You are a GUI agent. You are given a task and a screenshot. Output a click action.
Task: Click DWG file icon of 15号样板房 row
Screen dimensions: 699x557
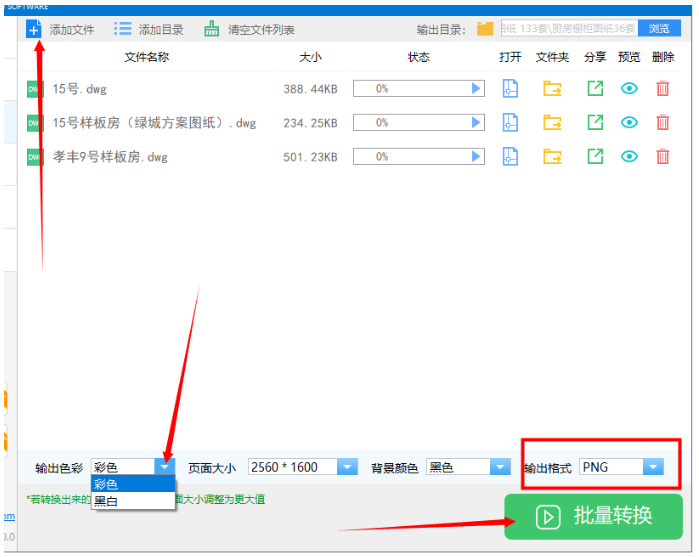[x=35, y=123]
